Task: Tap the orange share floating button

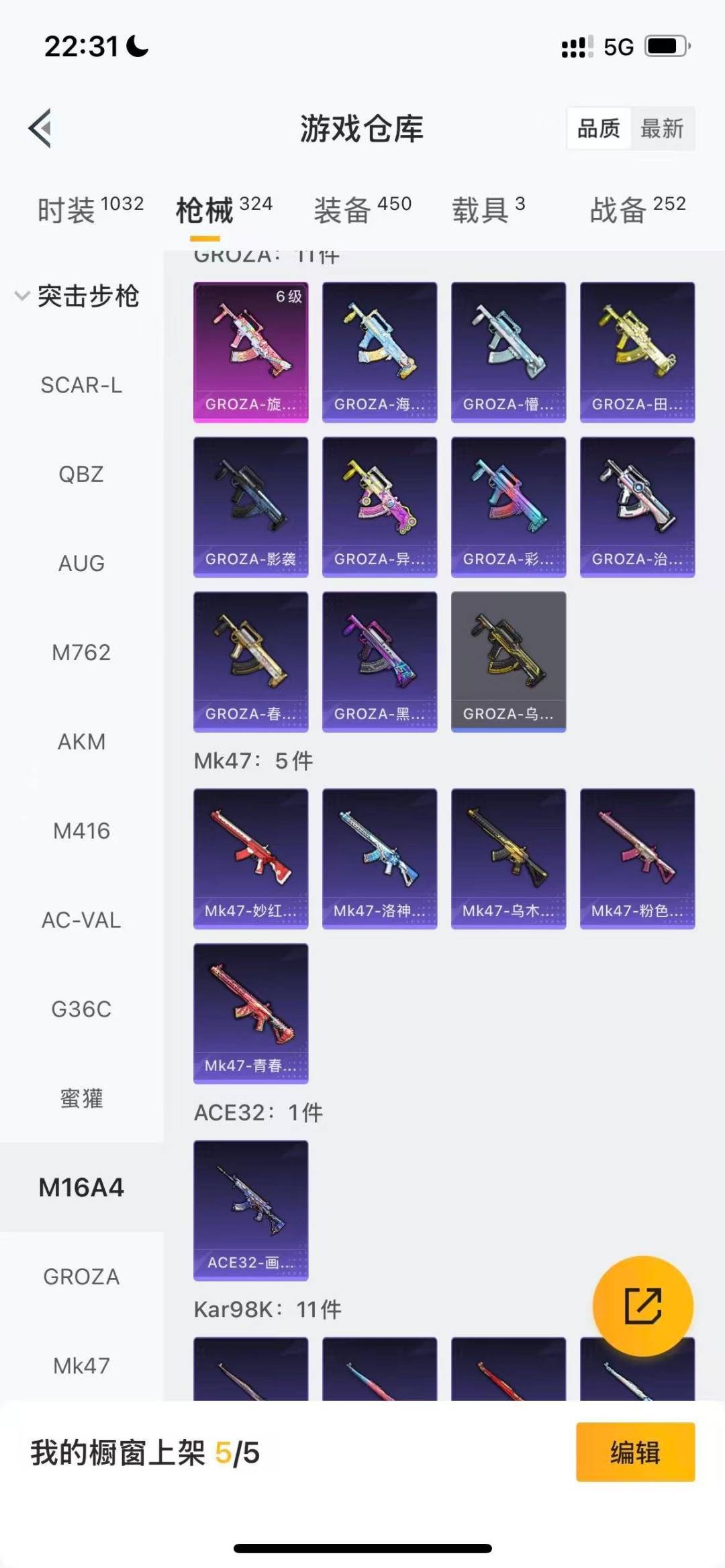Action: (642, 1306)
